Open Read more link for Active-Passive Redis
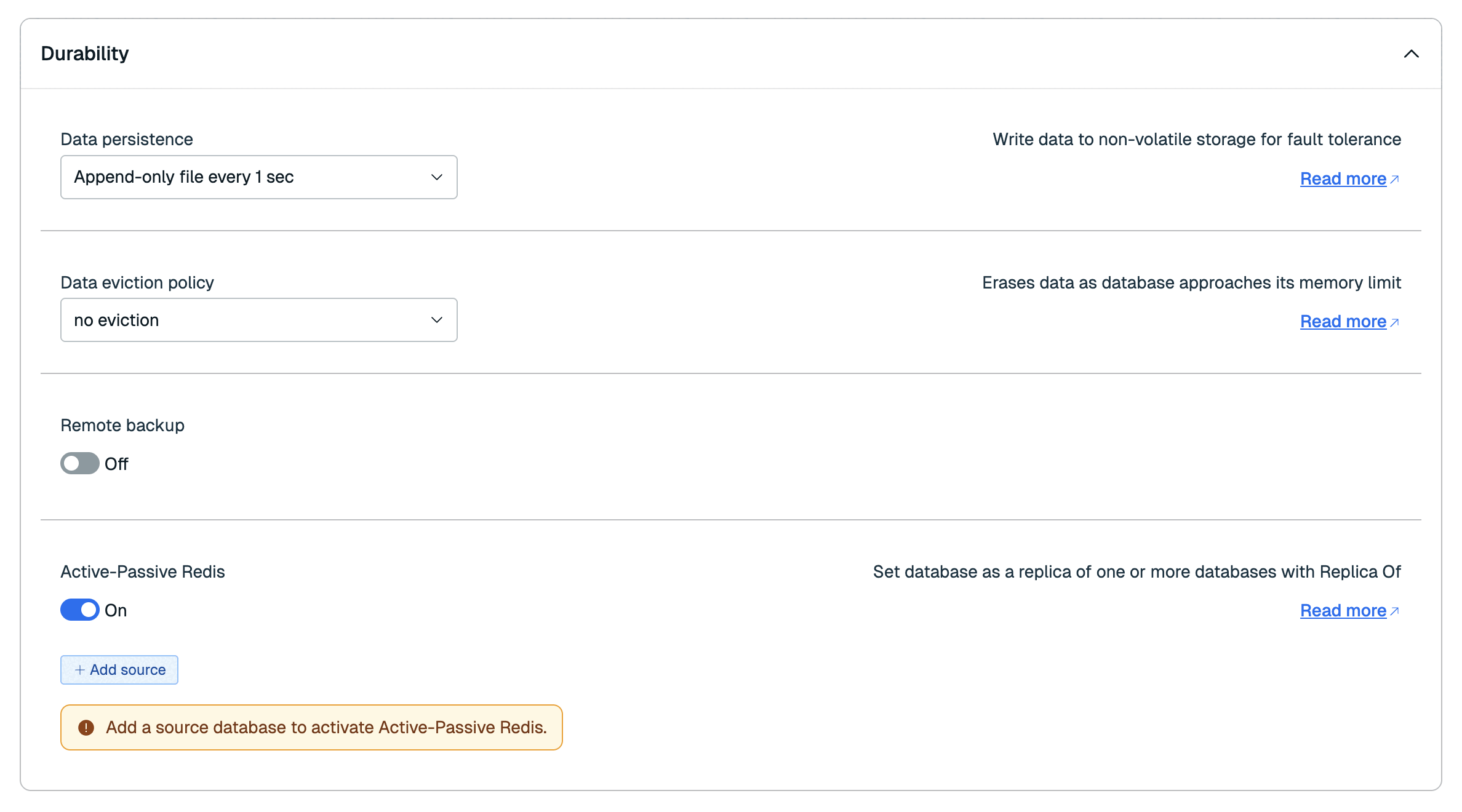Viewport: 1462px width, 812px height. (1343, 610)
